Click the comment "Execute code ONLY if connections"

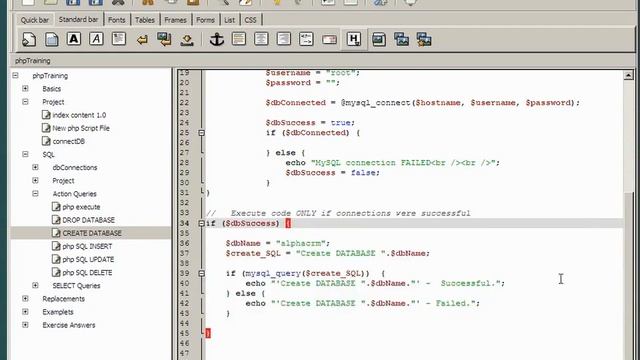point(350,213)
